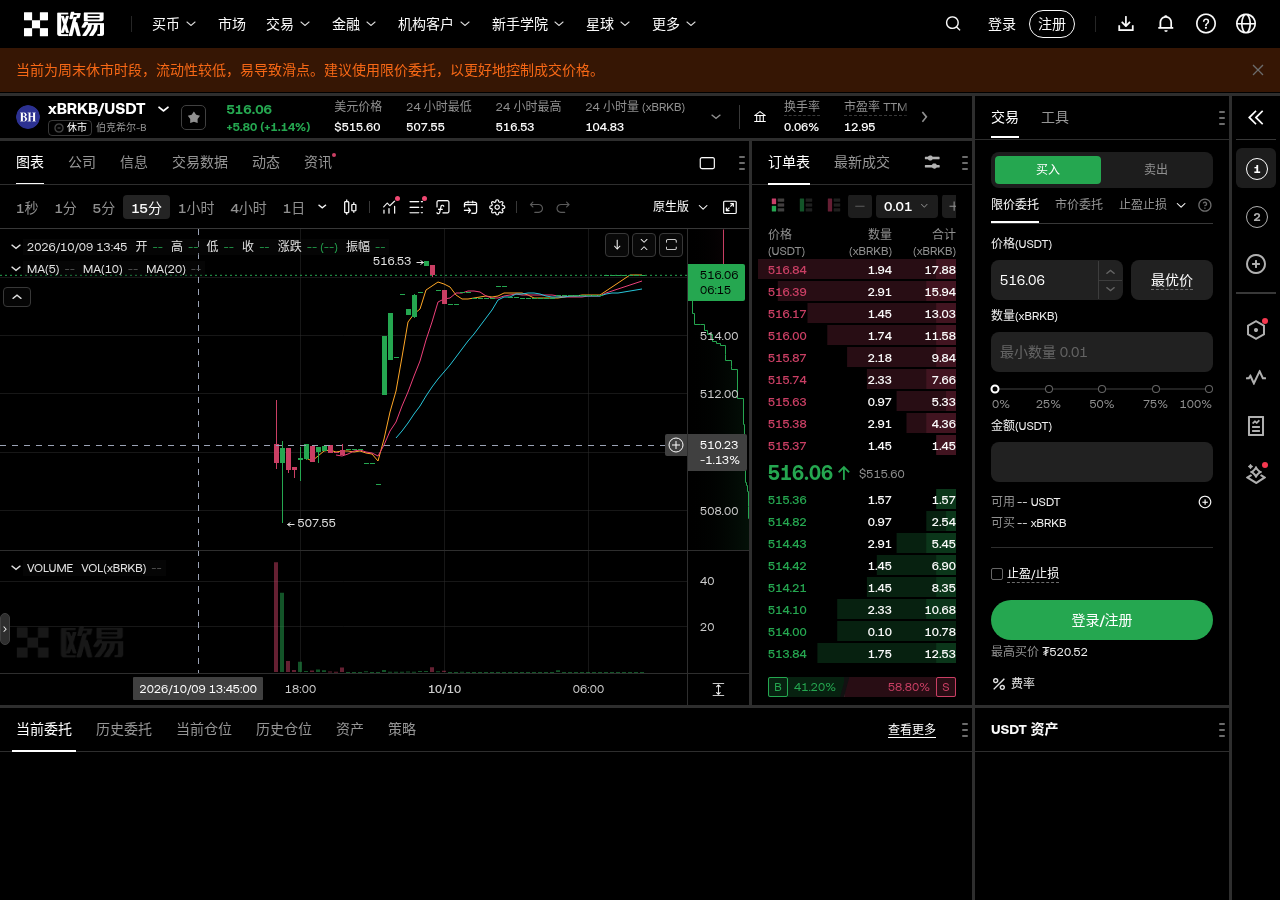Expand the xBRKB/USDT pair selector arrow
The image size is (1280, 900).
[163, 109]
